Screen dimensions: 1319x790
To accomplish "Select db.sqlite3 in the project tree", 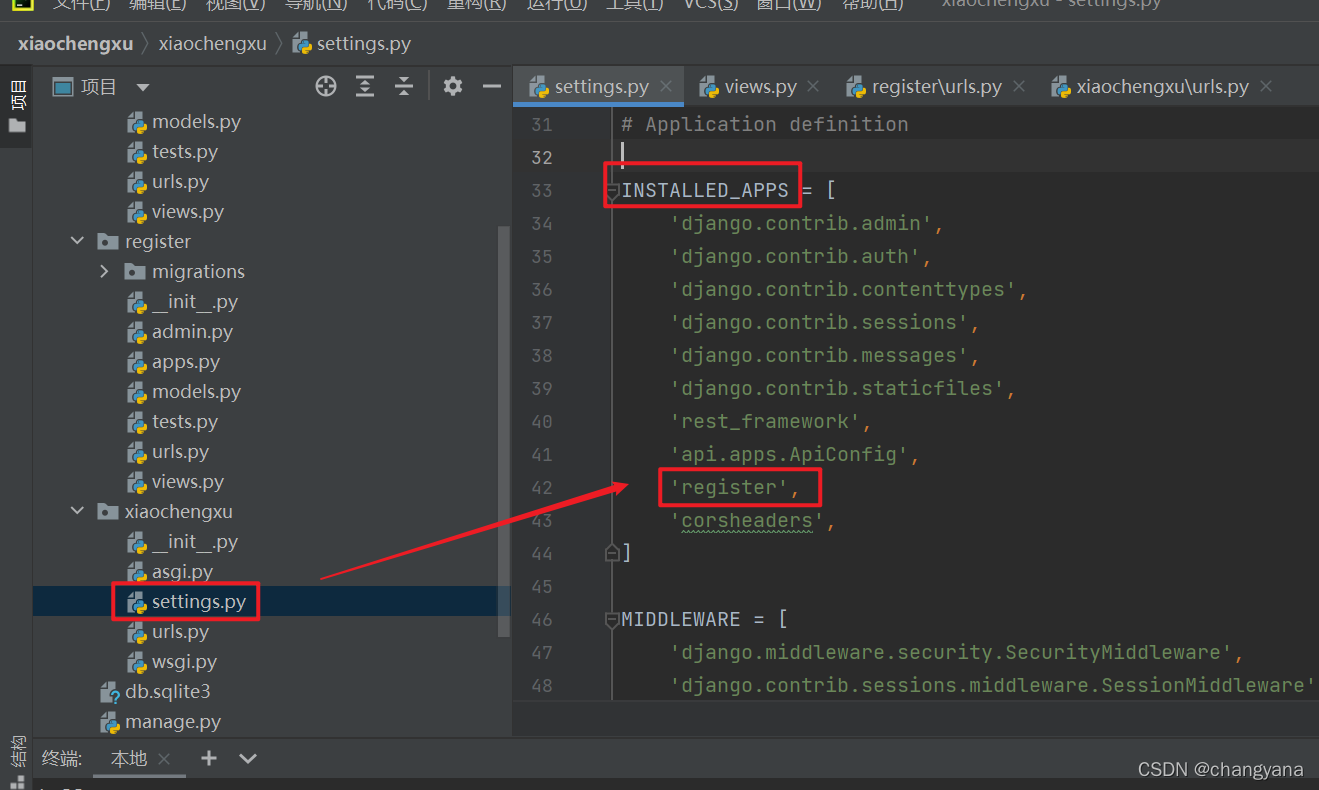I will pos(167,691).
